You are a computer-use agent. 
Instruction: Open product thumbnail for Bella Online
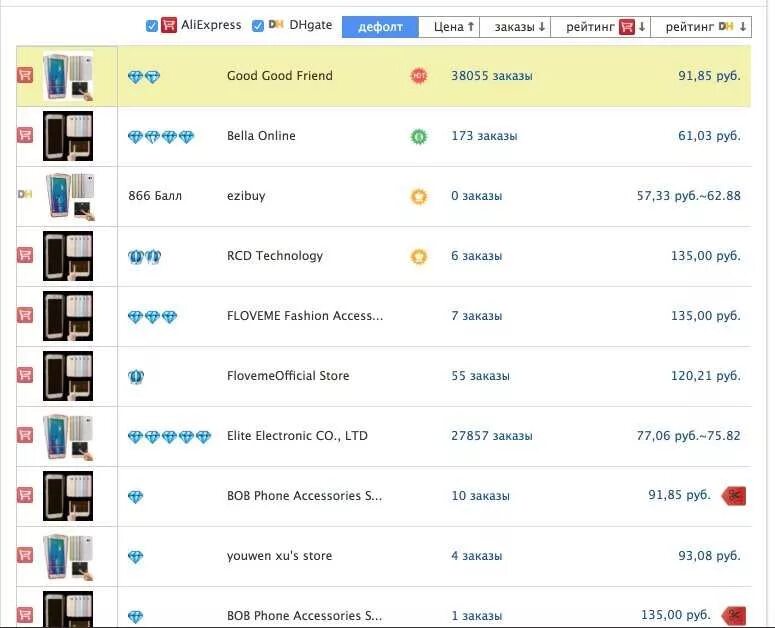68,136
